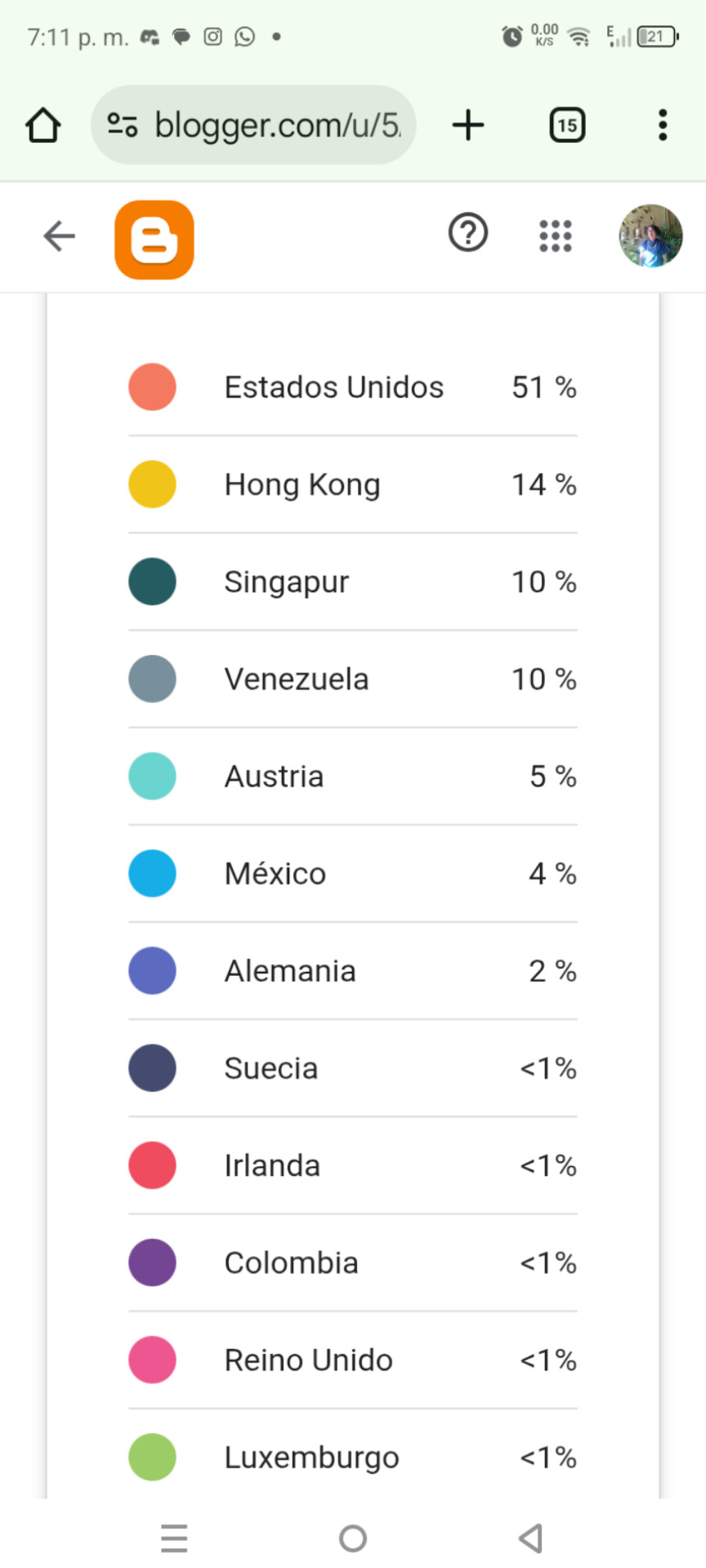The width and height of the screenshot is (706, 1568).
Task: Tap the Android recent apps button
Action: click(174, 1539)
